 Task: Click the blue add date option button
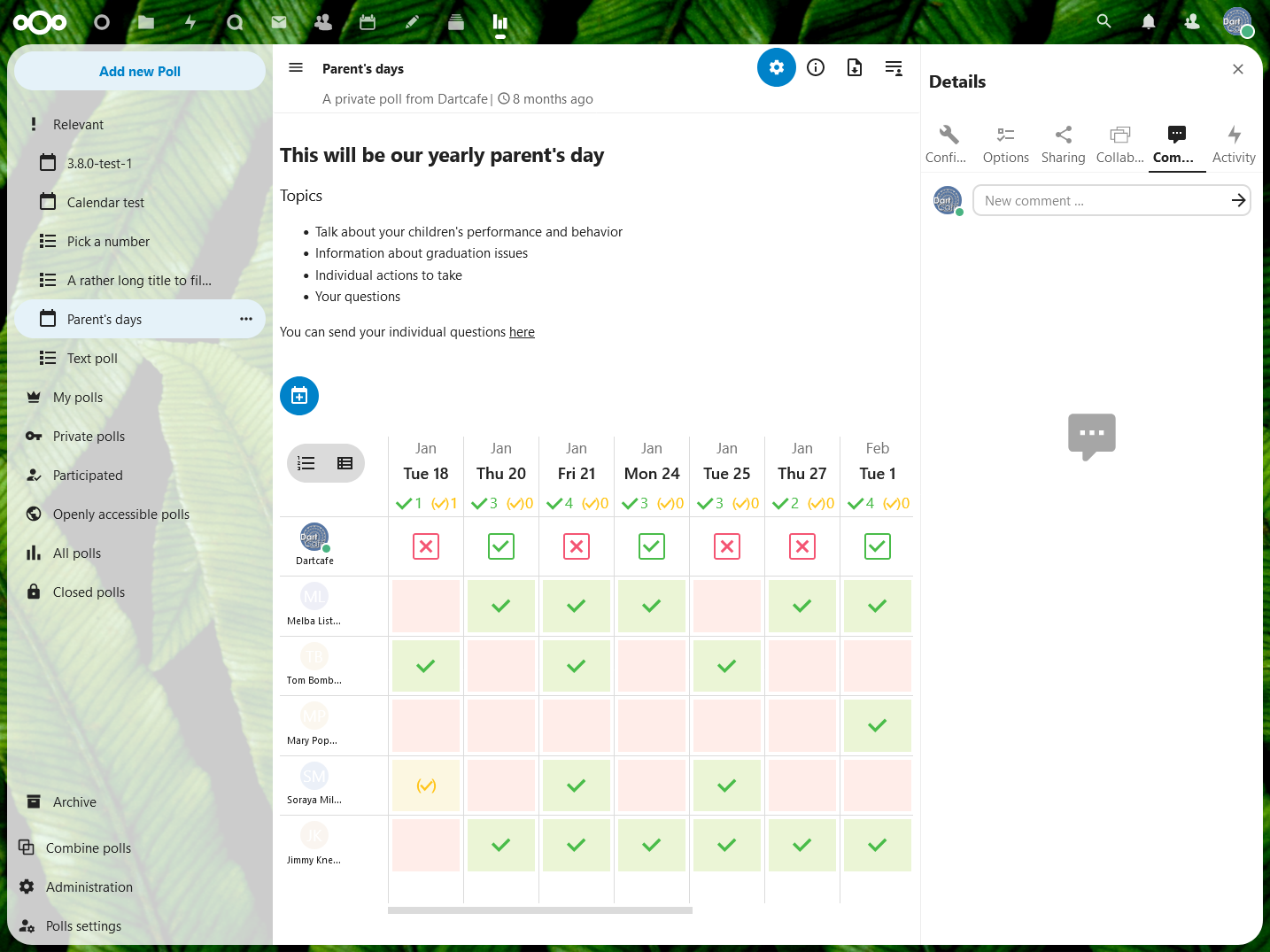click(x=299, y=396)
